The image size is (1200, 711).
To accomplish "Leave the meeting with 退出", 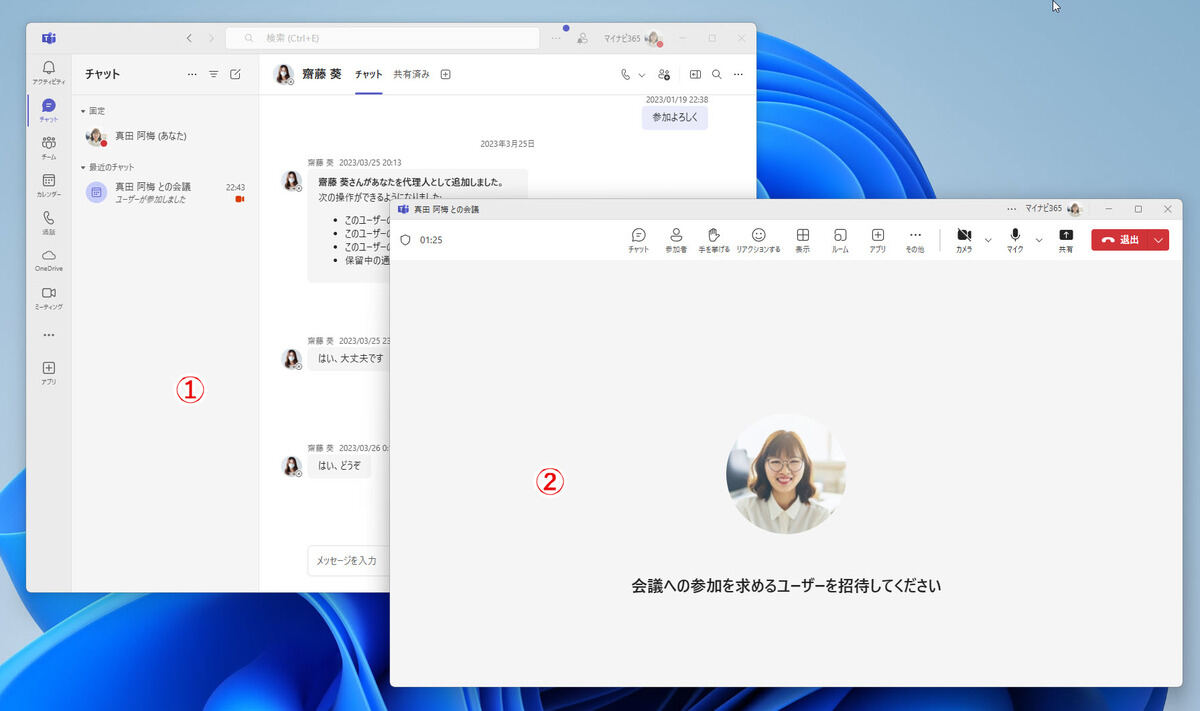I will click(1120, 240).
